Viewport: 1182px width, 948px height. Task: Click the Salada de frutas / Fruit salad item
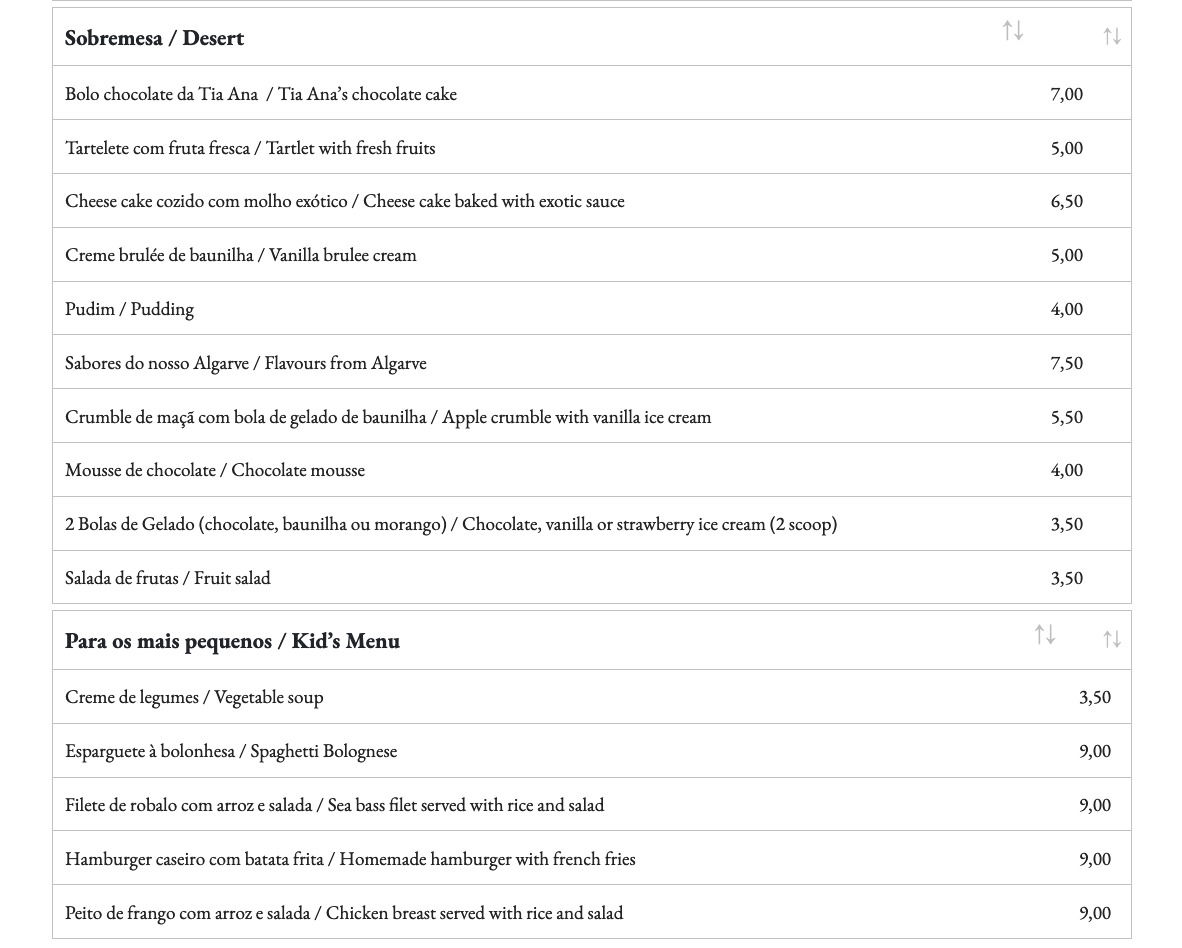[168, 578]
